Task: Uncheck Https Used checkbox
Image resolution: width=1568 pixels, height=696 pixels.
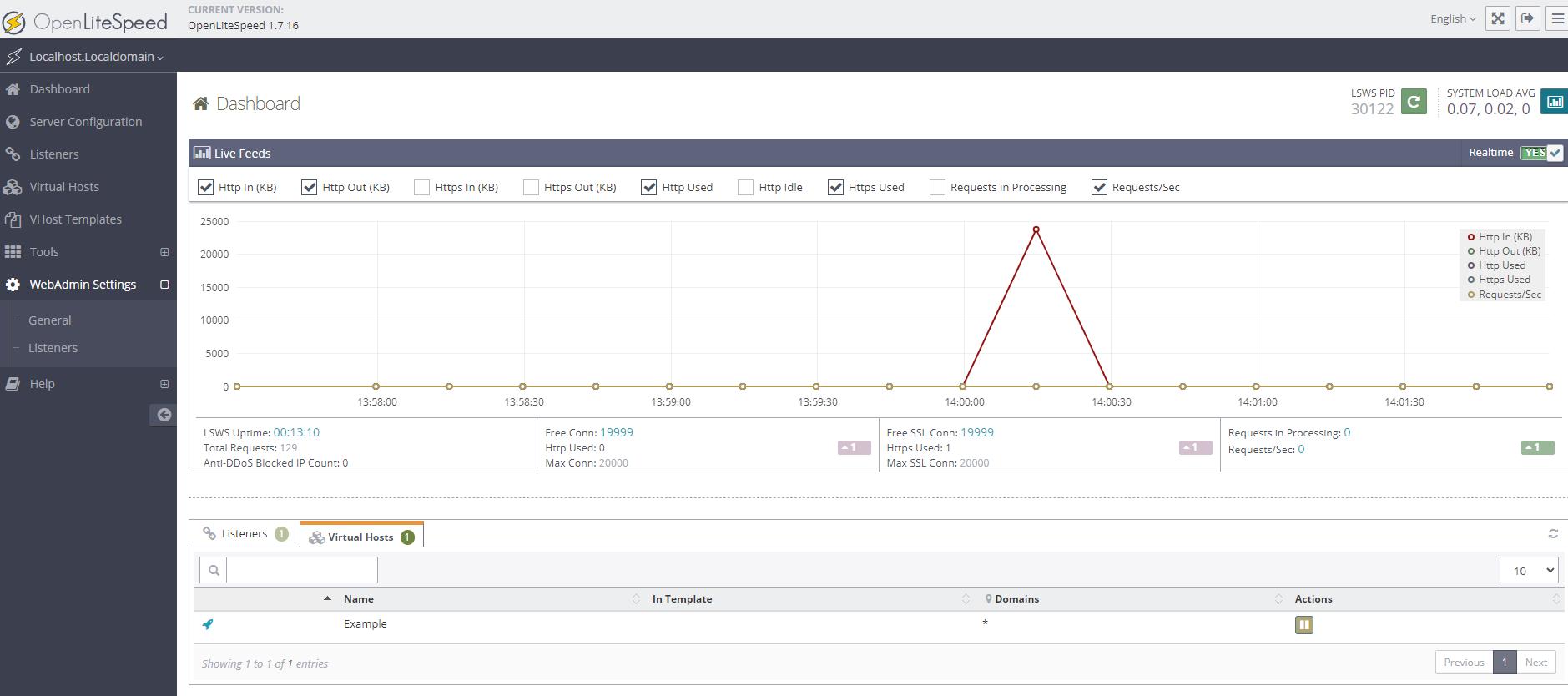Action: click(835, 187)
